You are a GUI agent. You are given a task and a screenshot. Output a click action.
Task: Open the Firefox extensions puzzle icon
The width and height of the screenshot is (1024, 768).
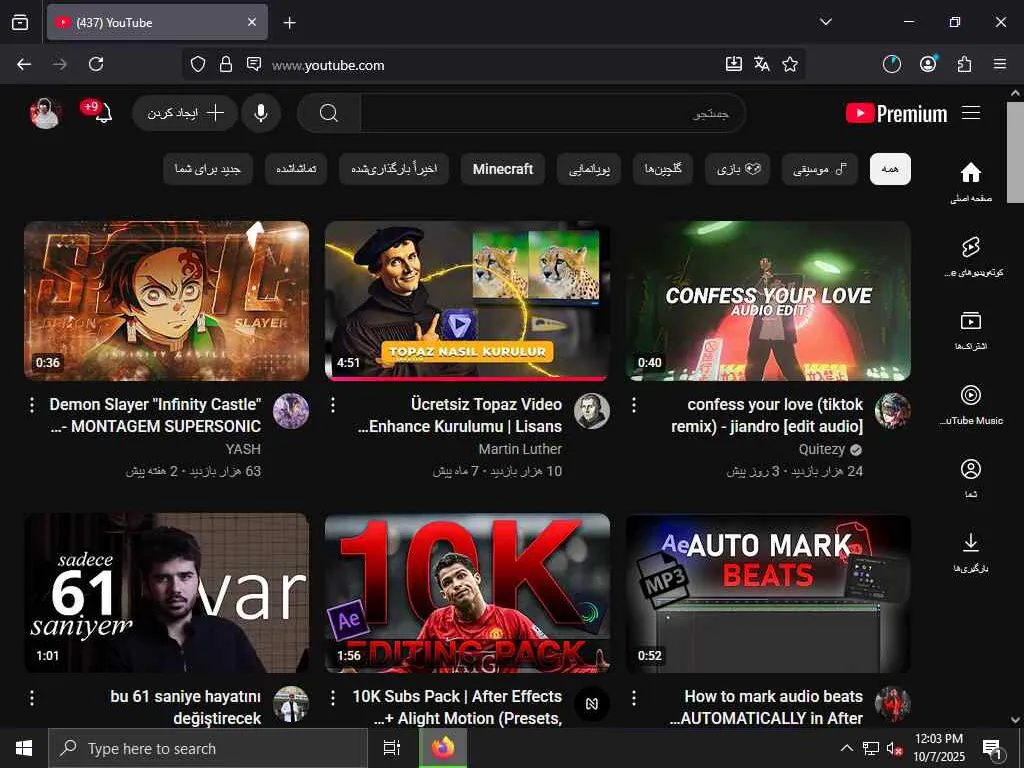(x=964, y=64)
